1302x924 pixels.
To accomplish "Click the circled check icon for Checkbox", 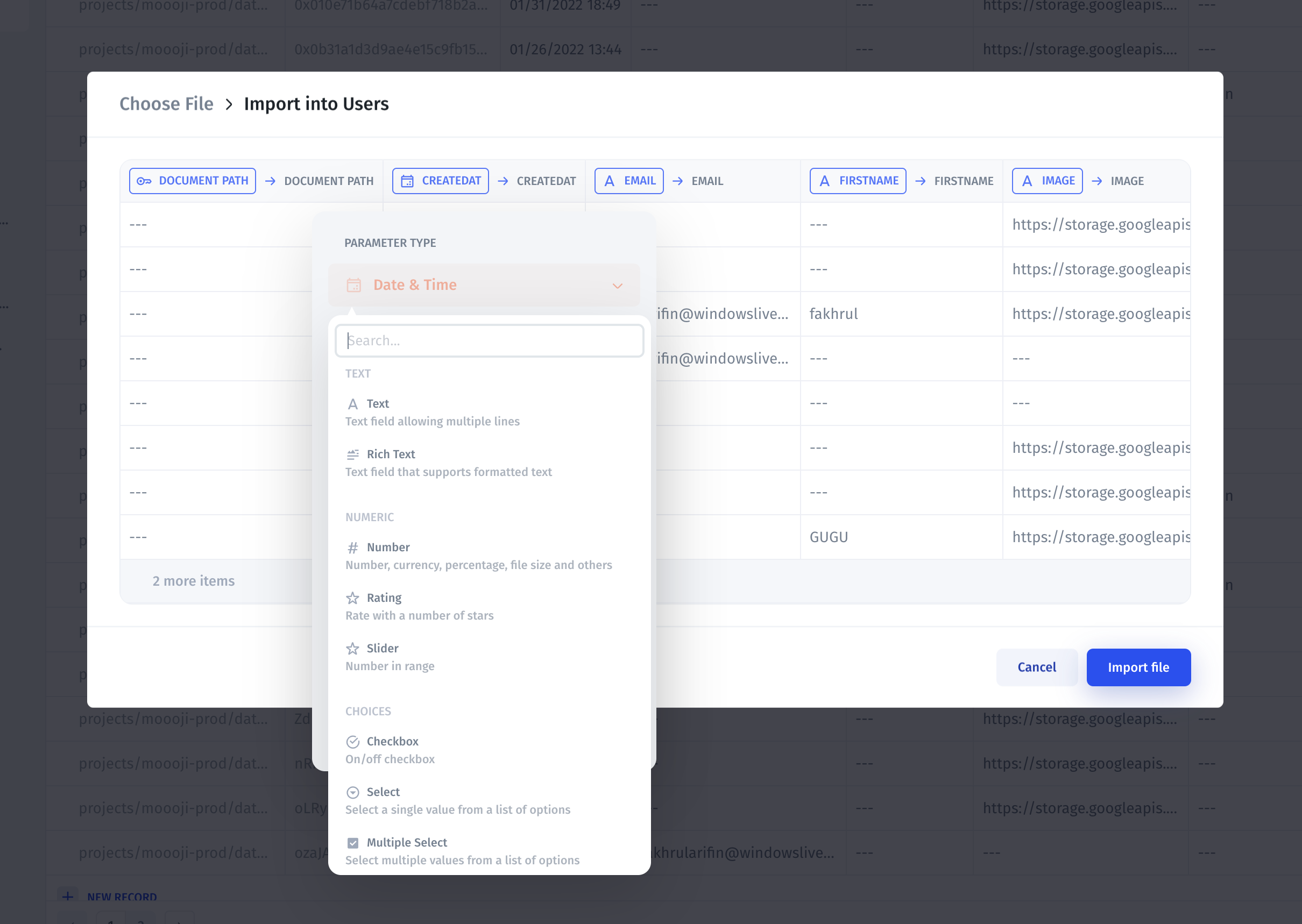I will point(353,742).
